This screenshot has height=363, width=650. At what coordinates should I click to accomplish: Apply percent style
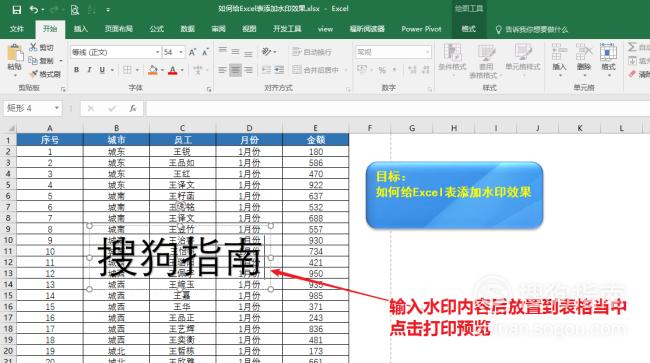click(382, 70)
